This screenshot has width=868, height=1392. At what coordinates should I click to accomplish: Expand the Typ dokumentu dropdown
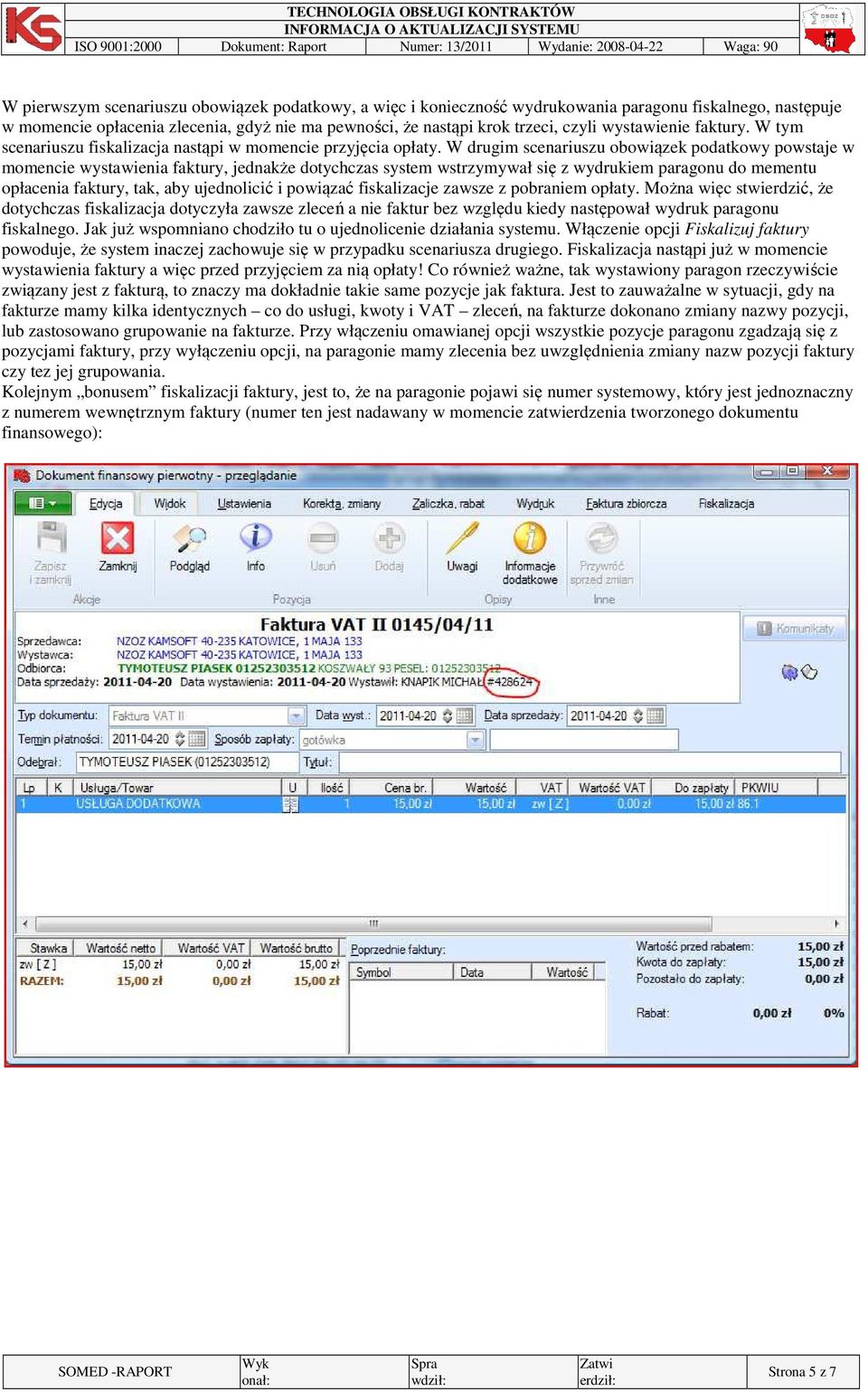coord(296,715)
